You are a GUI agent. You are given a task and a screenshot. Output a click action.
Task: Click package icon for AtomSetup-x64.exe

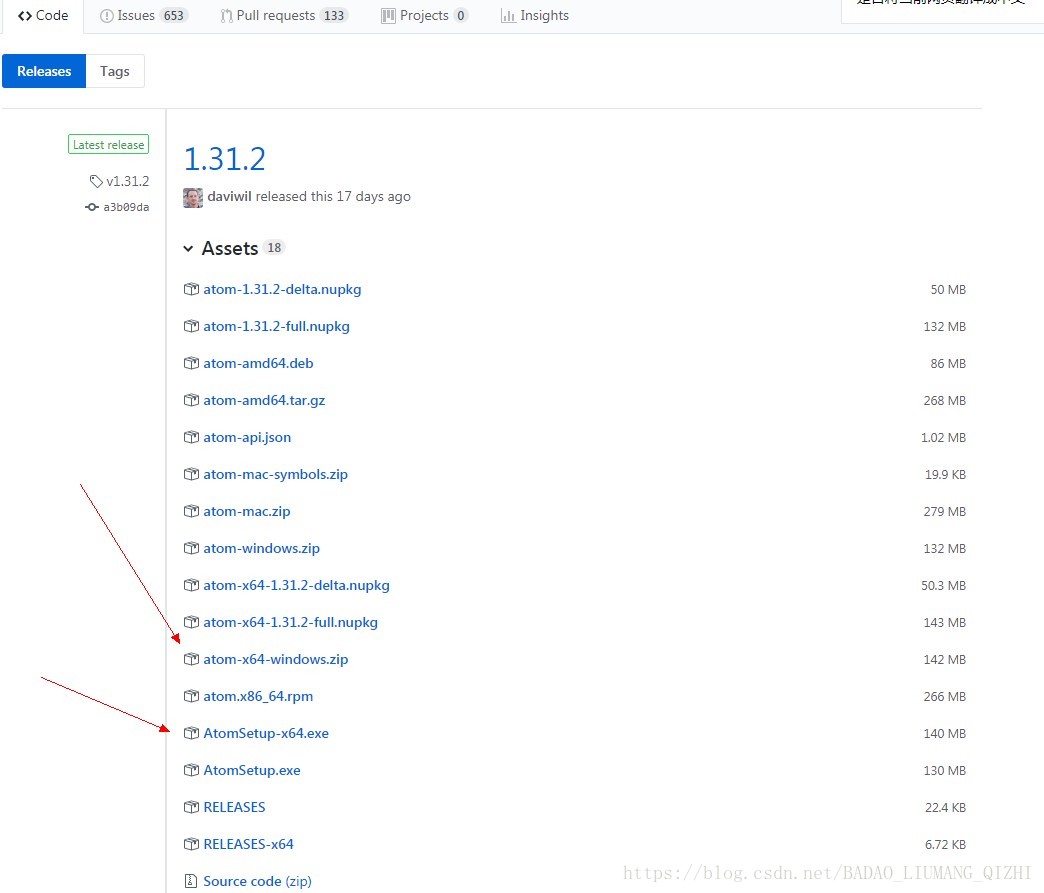pyautogui.click(x=191, y=733)
